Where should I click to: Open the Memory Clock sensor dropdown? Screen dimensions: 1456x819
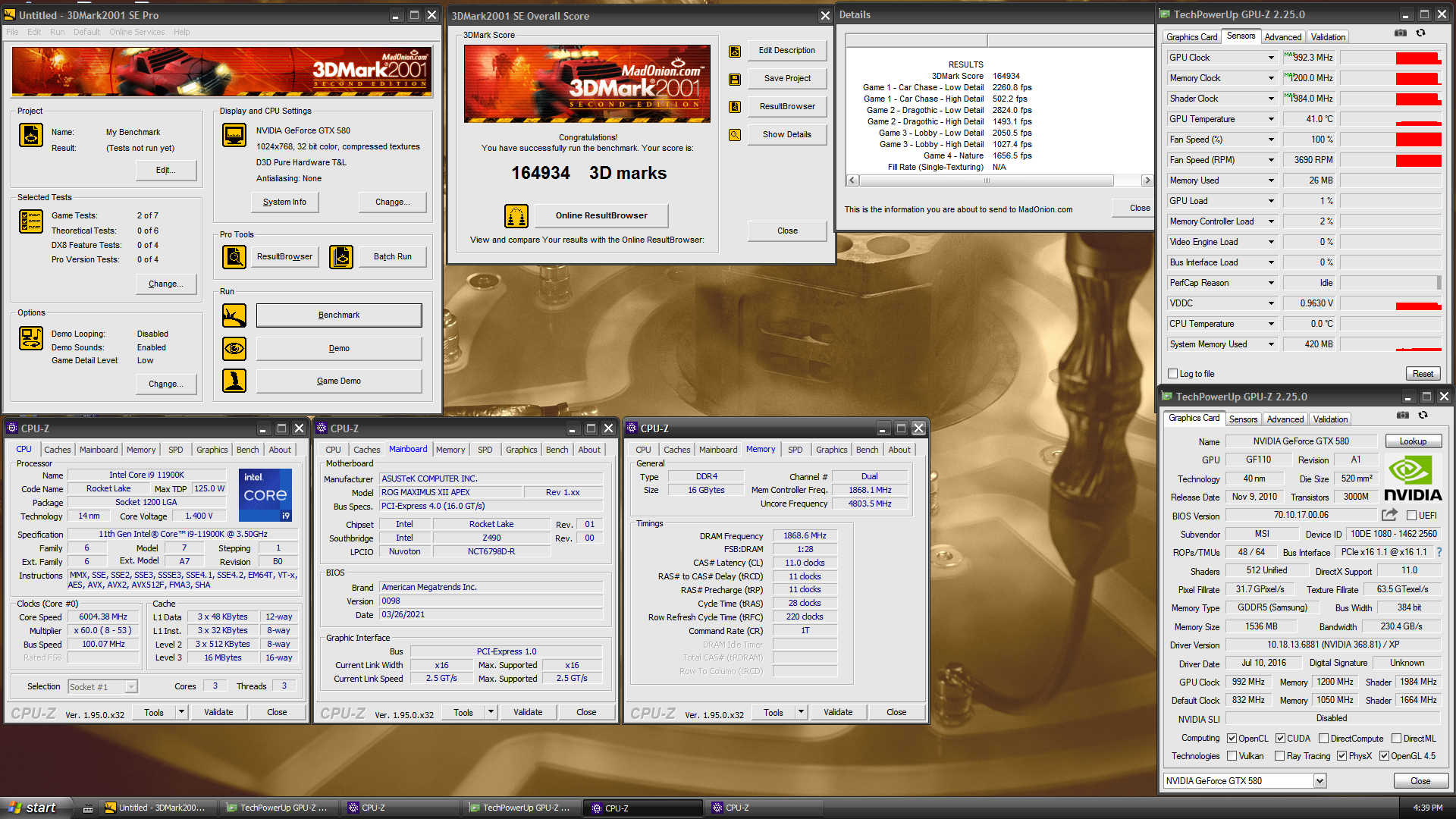click(x=1272, y=78)
